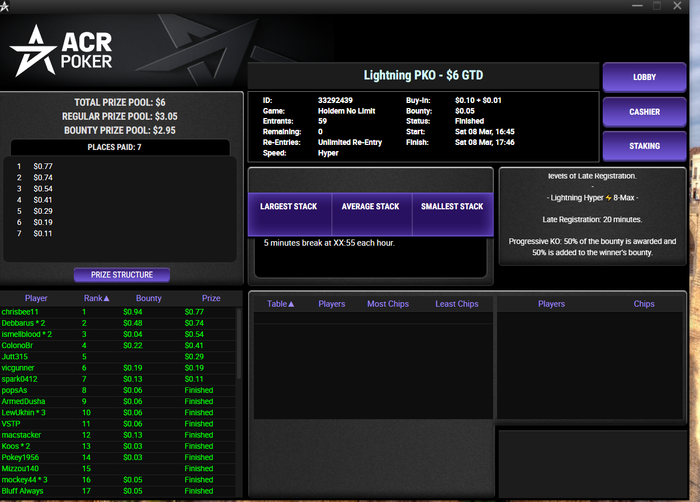Select player Jutt315 row
This screenshot has height=502, width=700.
(x=118, y=356)
